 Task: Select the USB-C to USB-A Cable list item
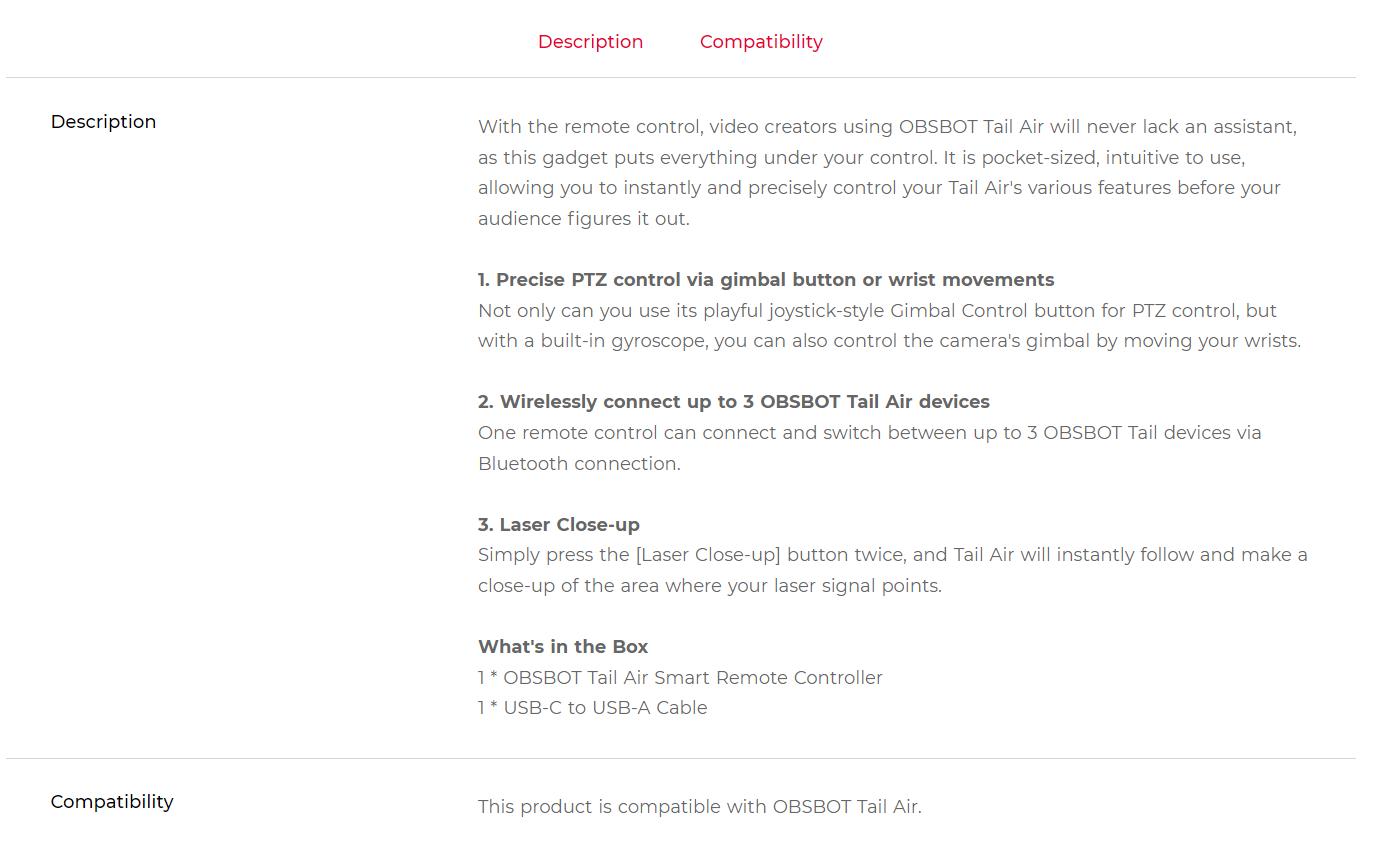(x=592, y=707)
